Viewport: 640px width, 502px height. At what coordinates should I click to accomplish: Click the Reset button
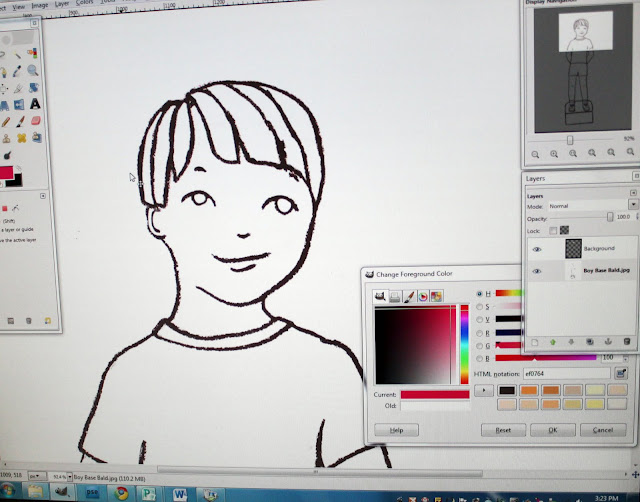503,430
